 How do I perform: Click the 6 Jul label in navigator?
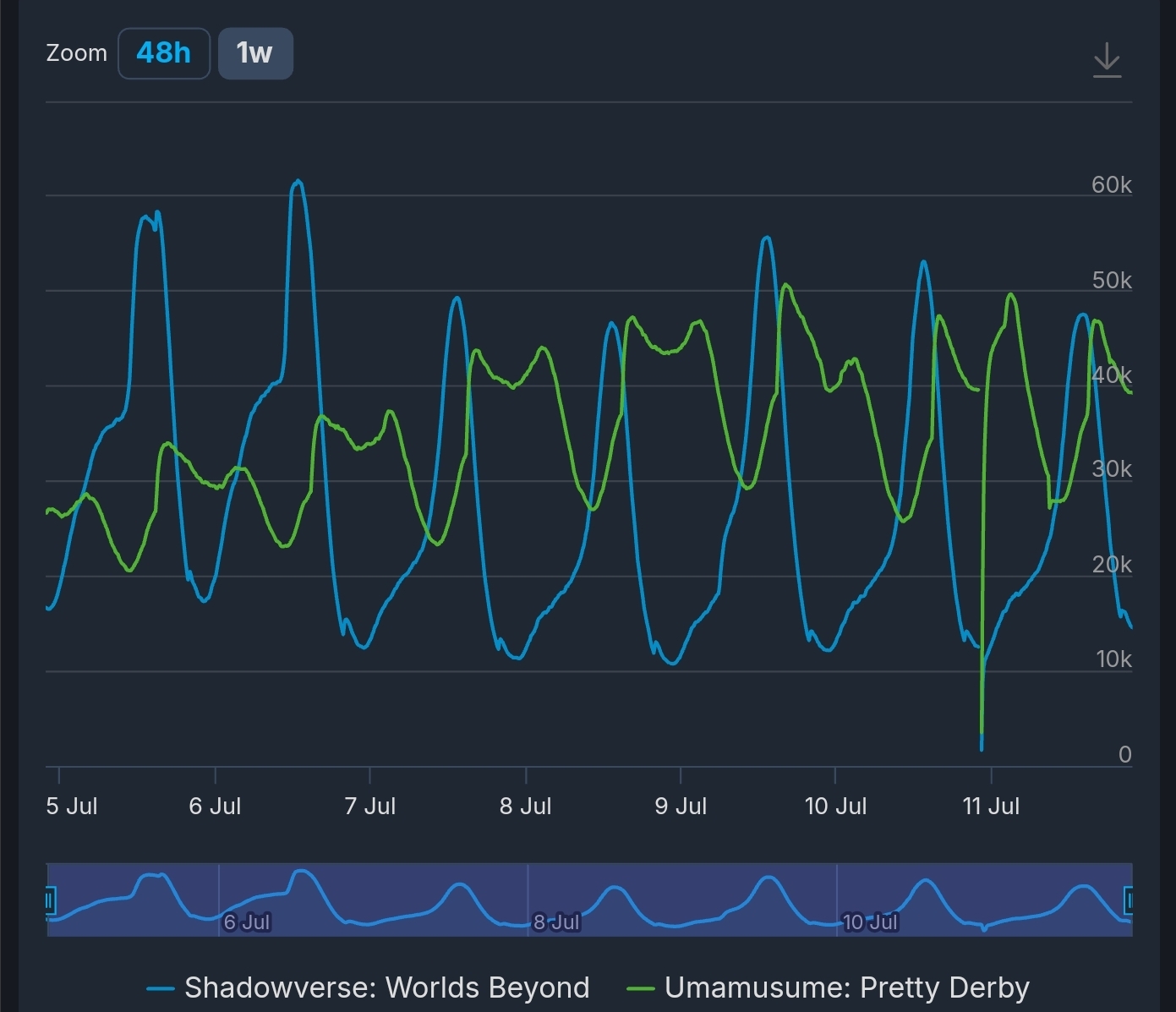247,922
